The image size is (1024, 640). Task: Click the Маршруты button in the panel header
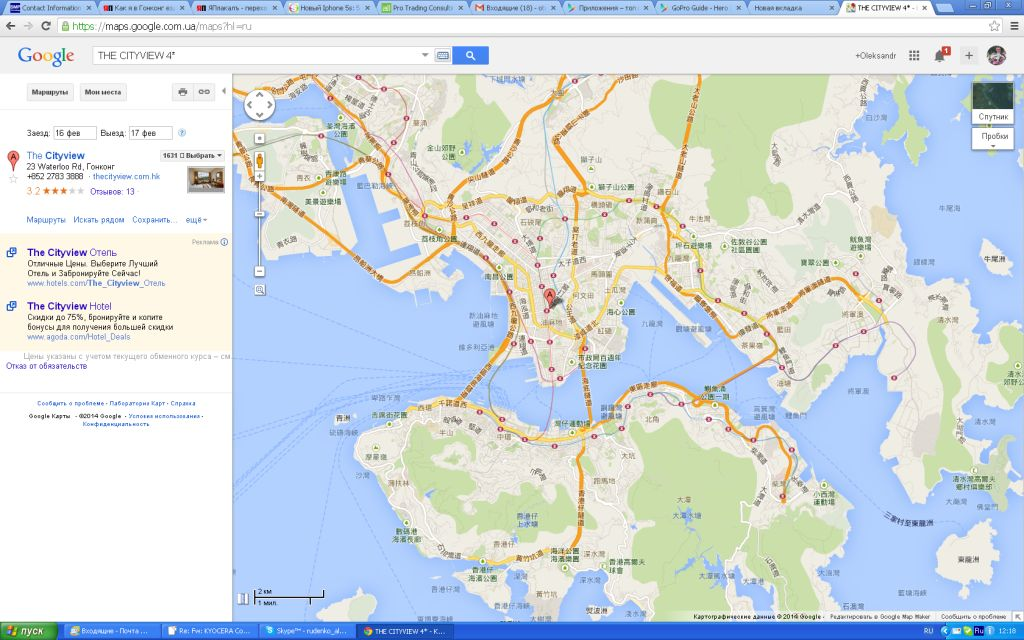pyautogui.click(x=49, y=92)
